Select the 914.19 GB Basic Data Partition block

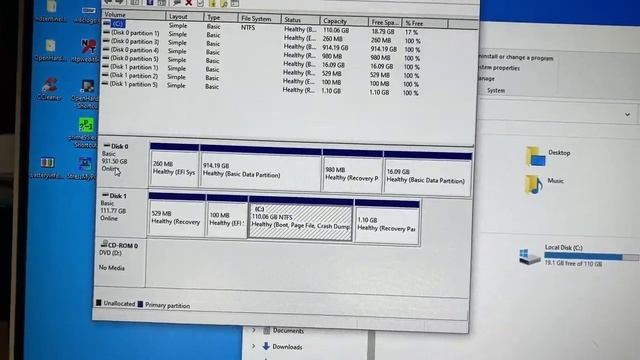tap(260, 168)
